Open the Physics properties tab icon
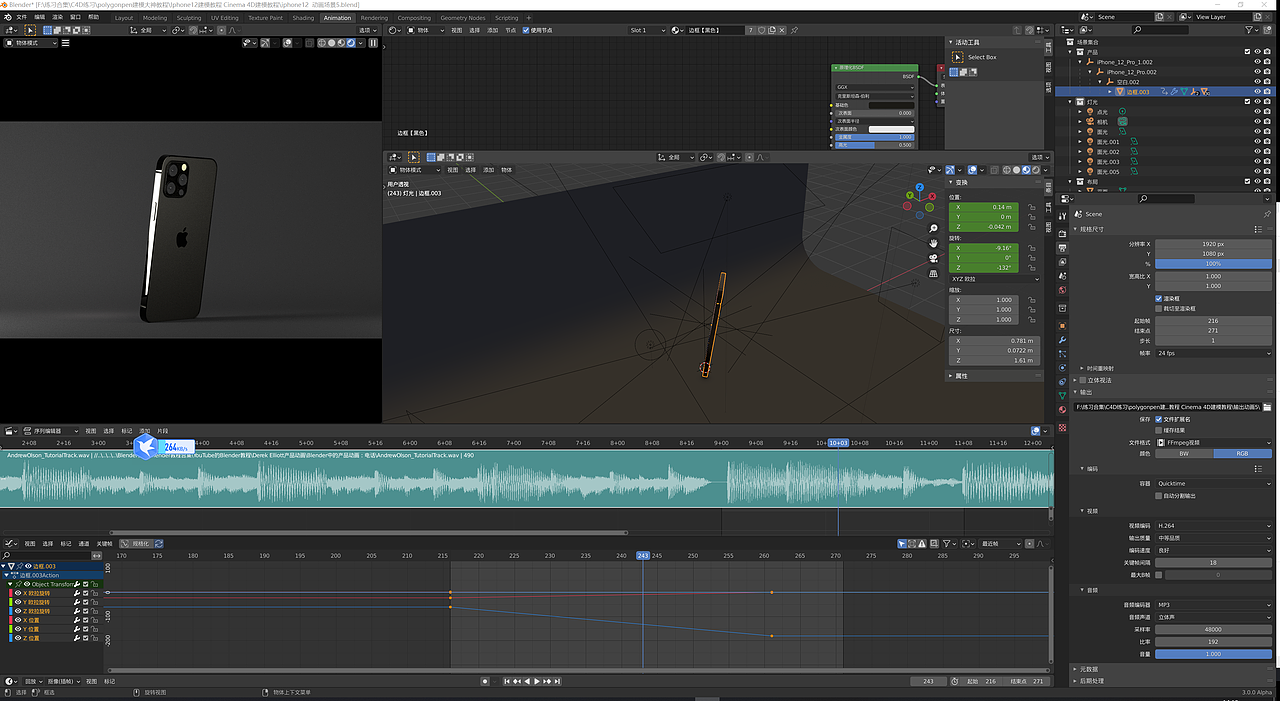 coord(1062,367)
